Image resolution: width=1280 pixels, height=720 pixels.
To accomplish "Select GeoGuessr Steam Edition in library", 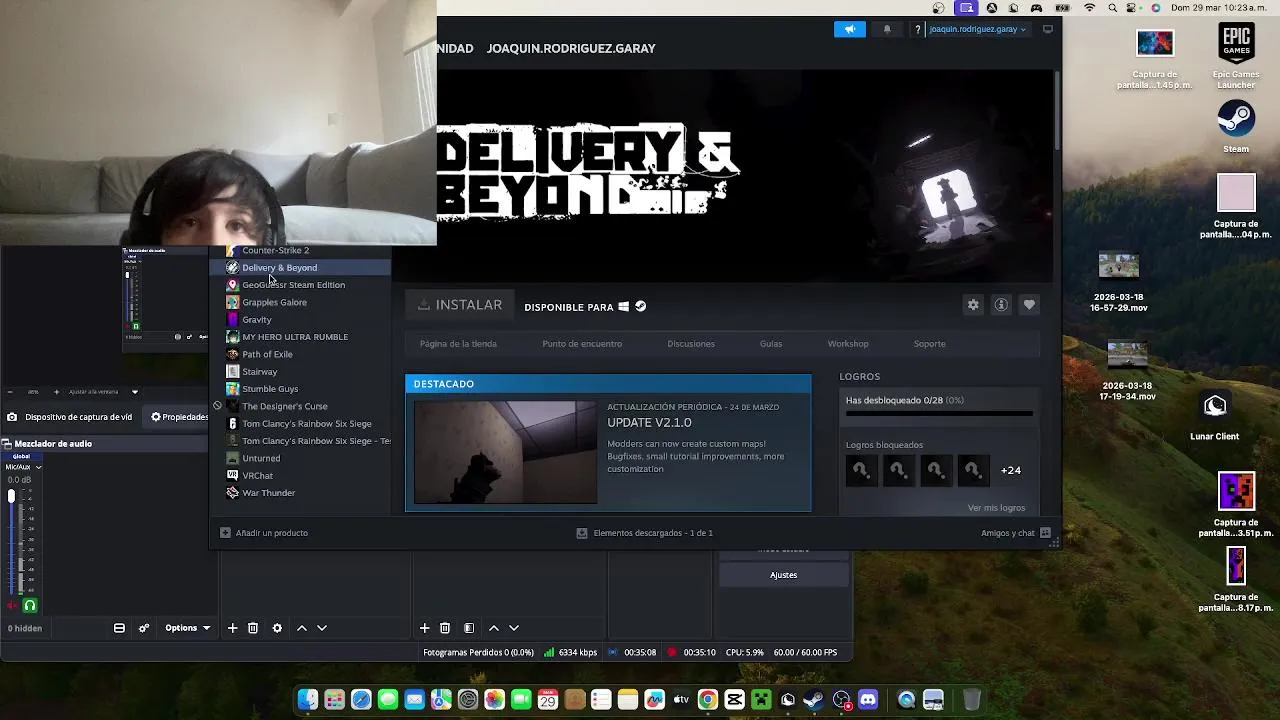I will click(300, 285).
